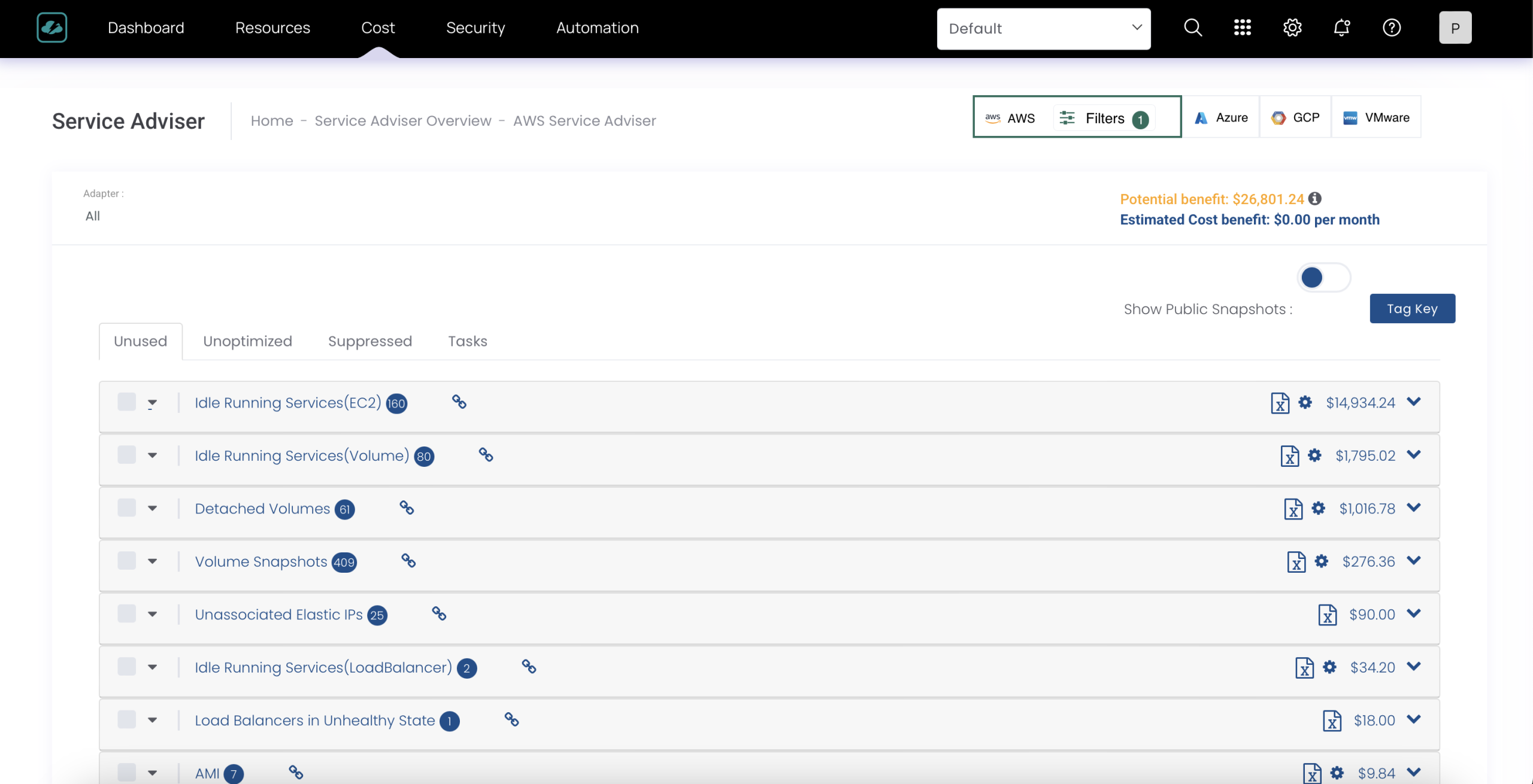The image size is (1533, 784).
Task: Open the apps grid menu icon
Action: (x=1243, y=28)
